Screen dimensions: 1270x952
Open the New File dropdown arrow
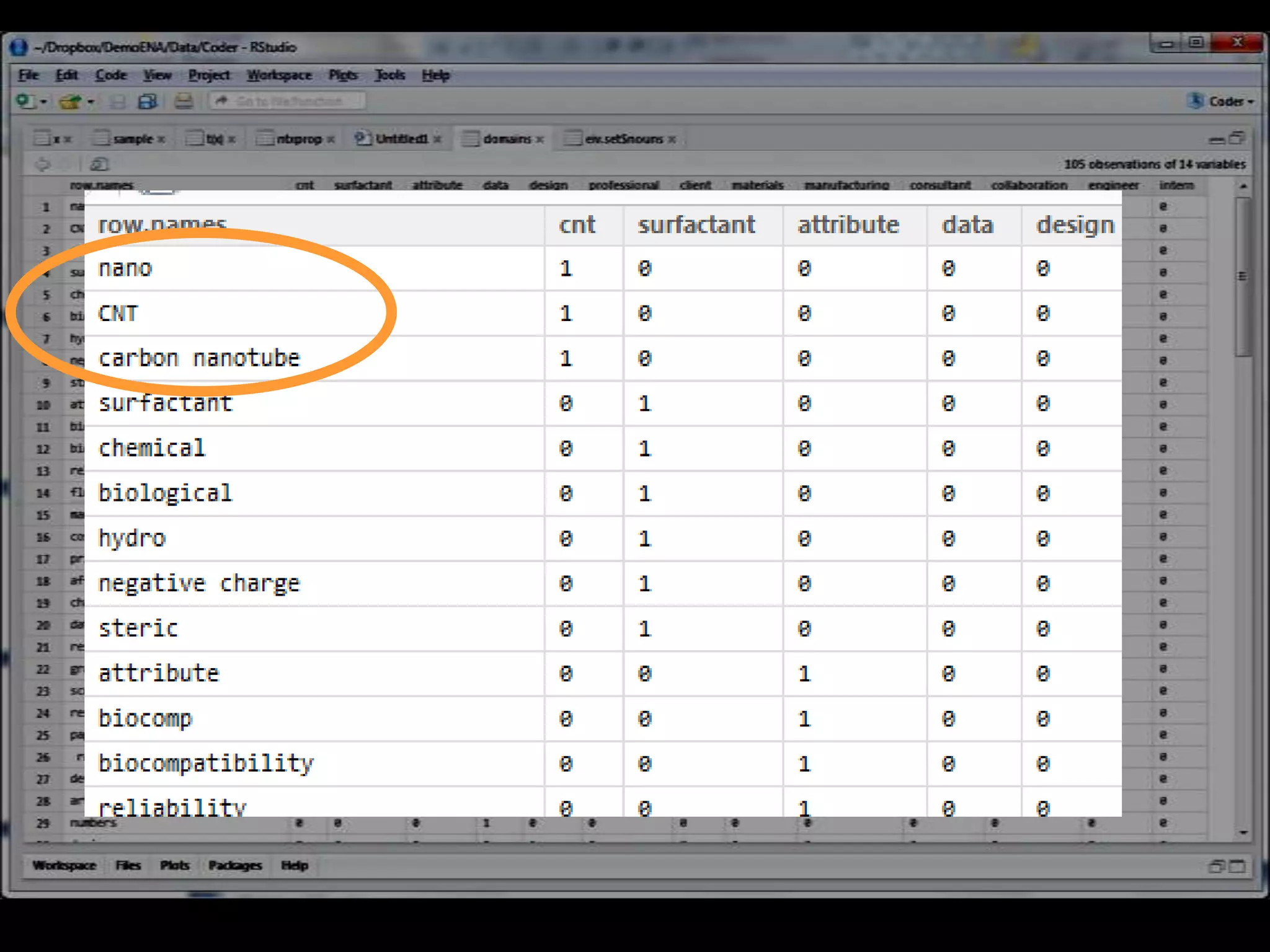pyautogui.click(x=43, y=102)
